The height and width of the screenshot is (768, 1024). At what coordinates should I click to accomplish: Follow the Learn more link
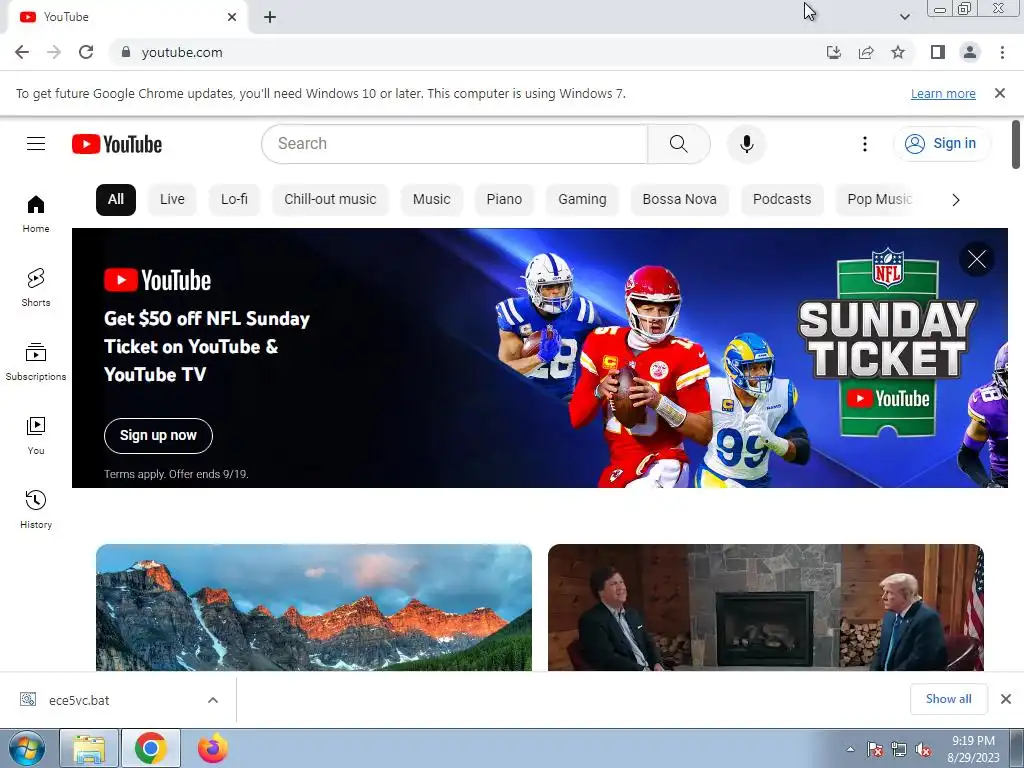point(943,94)
